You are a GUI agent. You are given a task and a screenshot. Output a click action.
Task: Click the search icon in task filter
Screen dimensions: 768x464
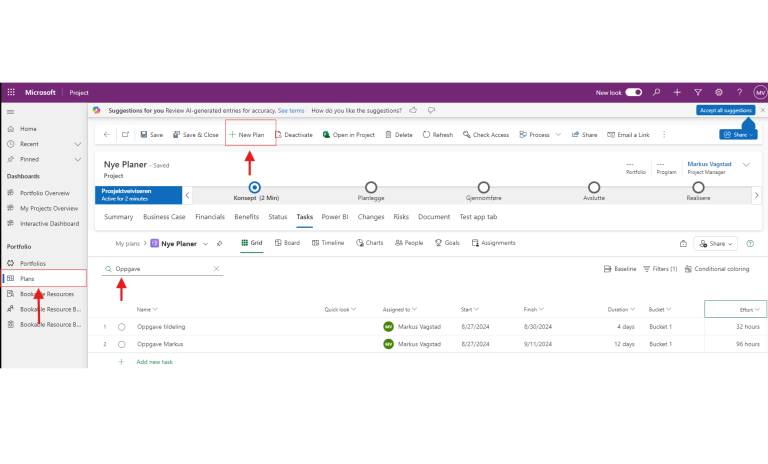(x=109, y=269)
